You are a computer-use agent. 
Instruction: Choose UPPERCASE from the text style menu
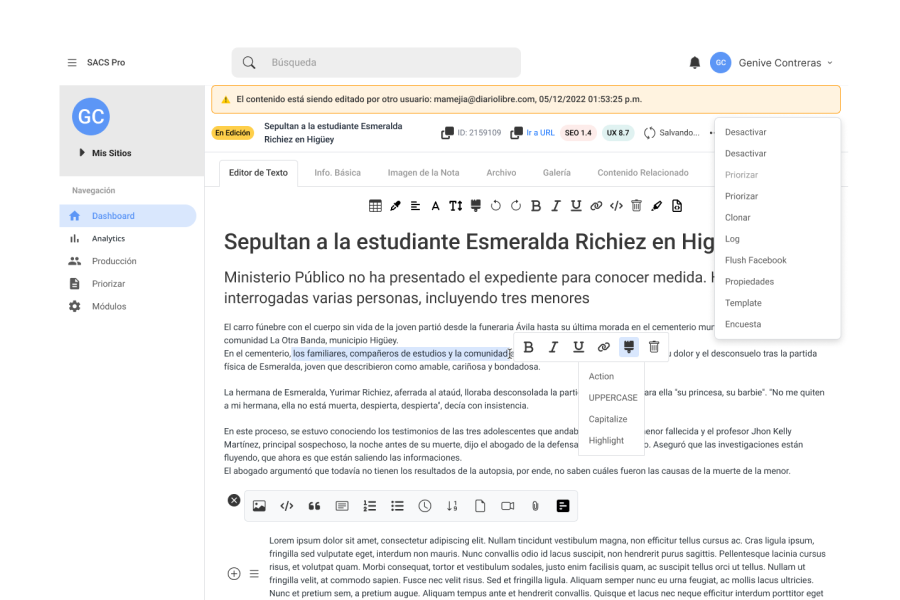(612, 397)
